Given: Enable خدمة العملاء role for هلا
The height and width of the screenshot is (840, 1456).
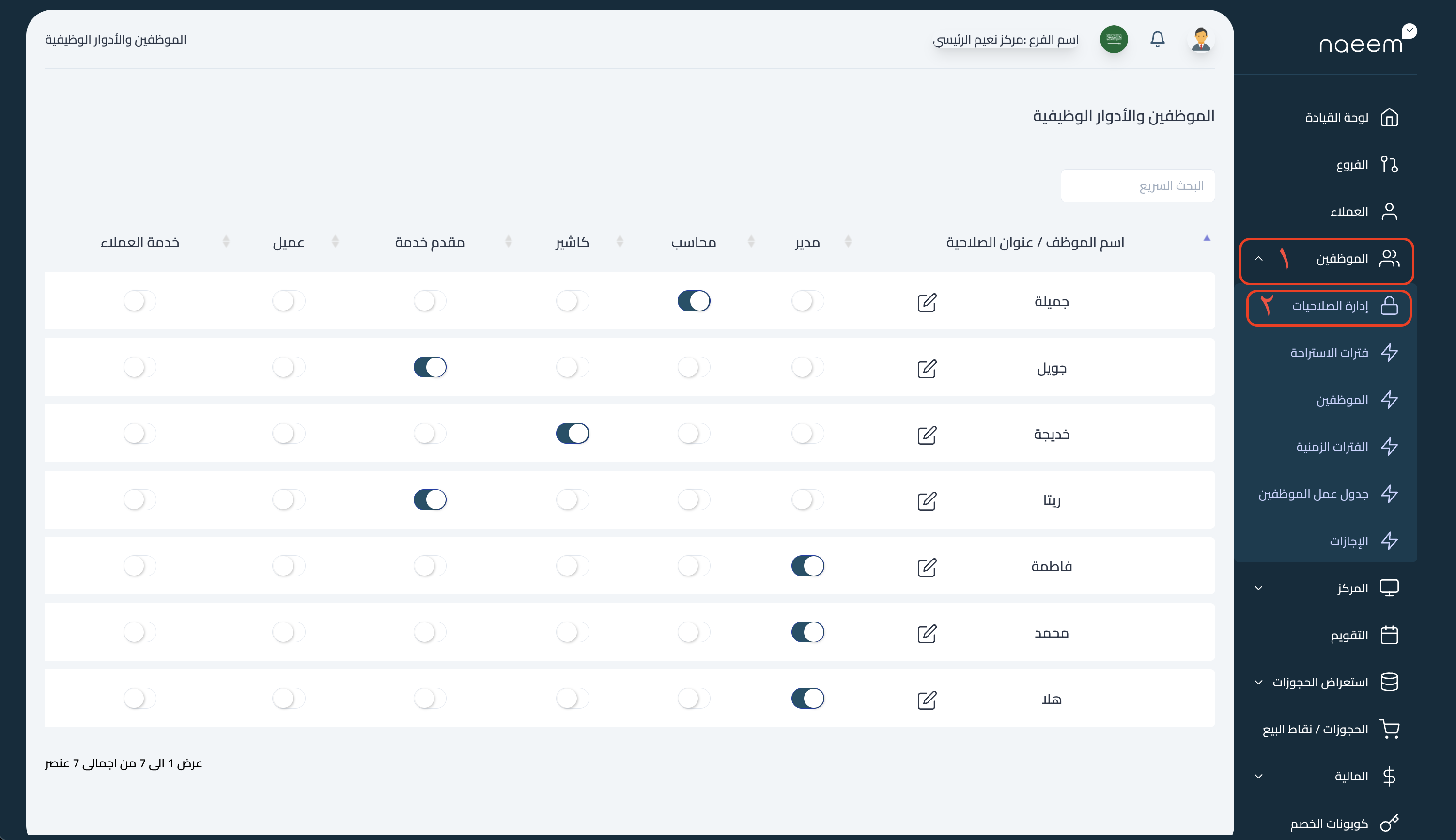Looking at the screenshot, I should tap(140, 698).
